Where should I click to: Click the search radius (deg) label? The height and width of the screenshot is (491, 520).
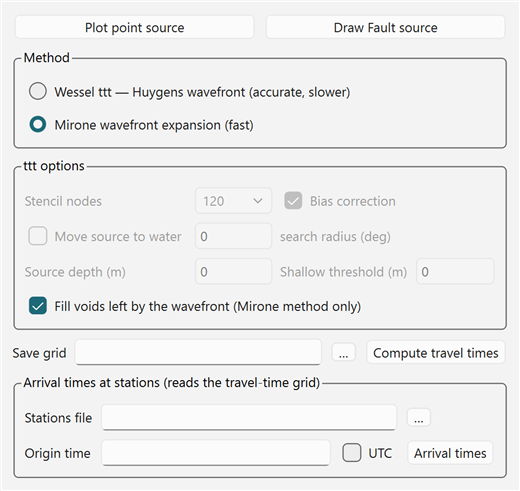point(335,237)
